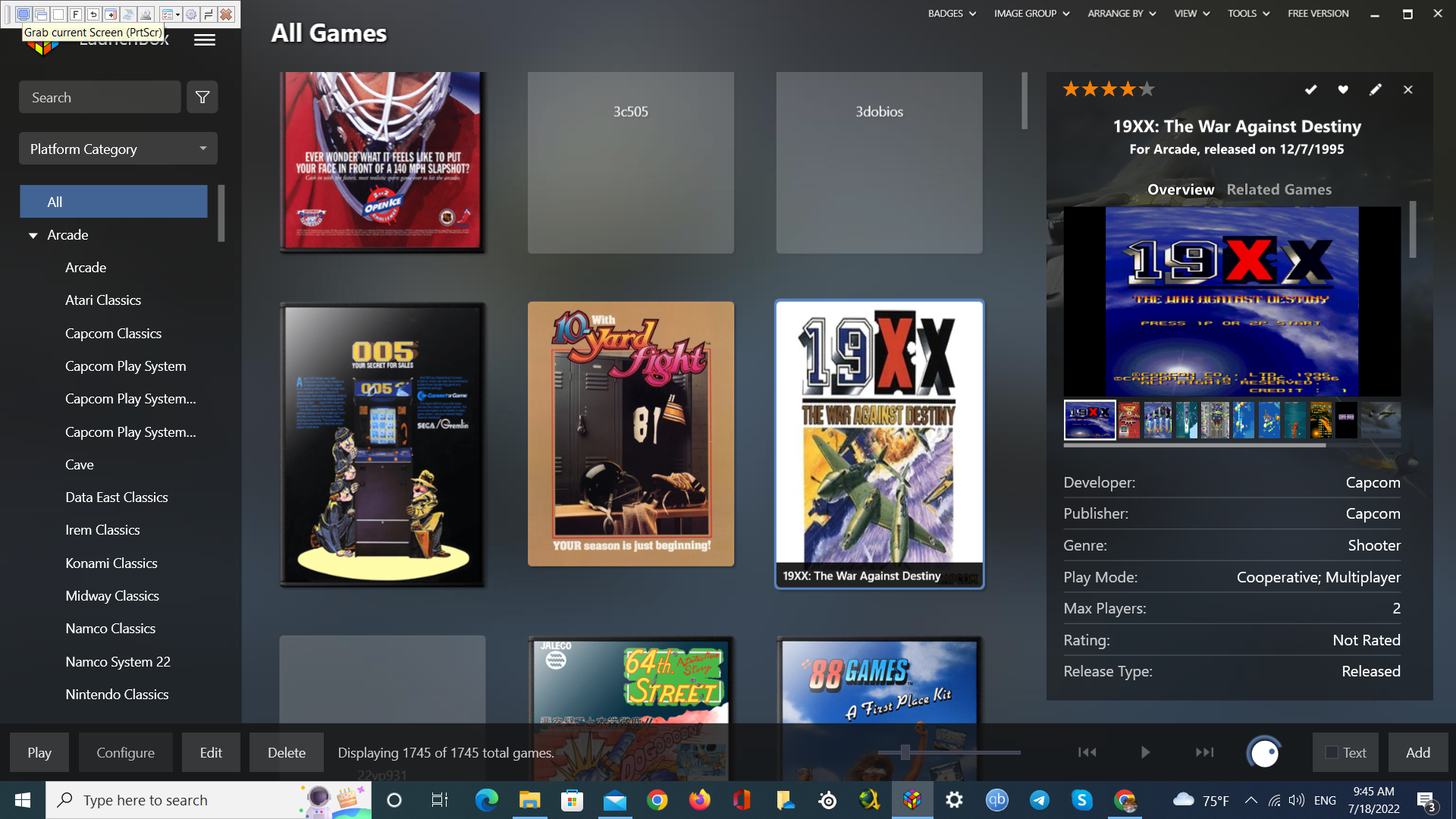Set rating by clicking the fifth star

(x=1147, y=89)
